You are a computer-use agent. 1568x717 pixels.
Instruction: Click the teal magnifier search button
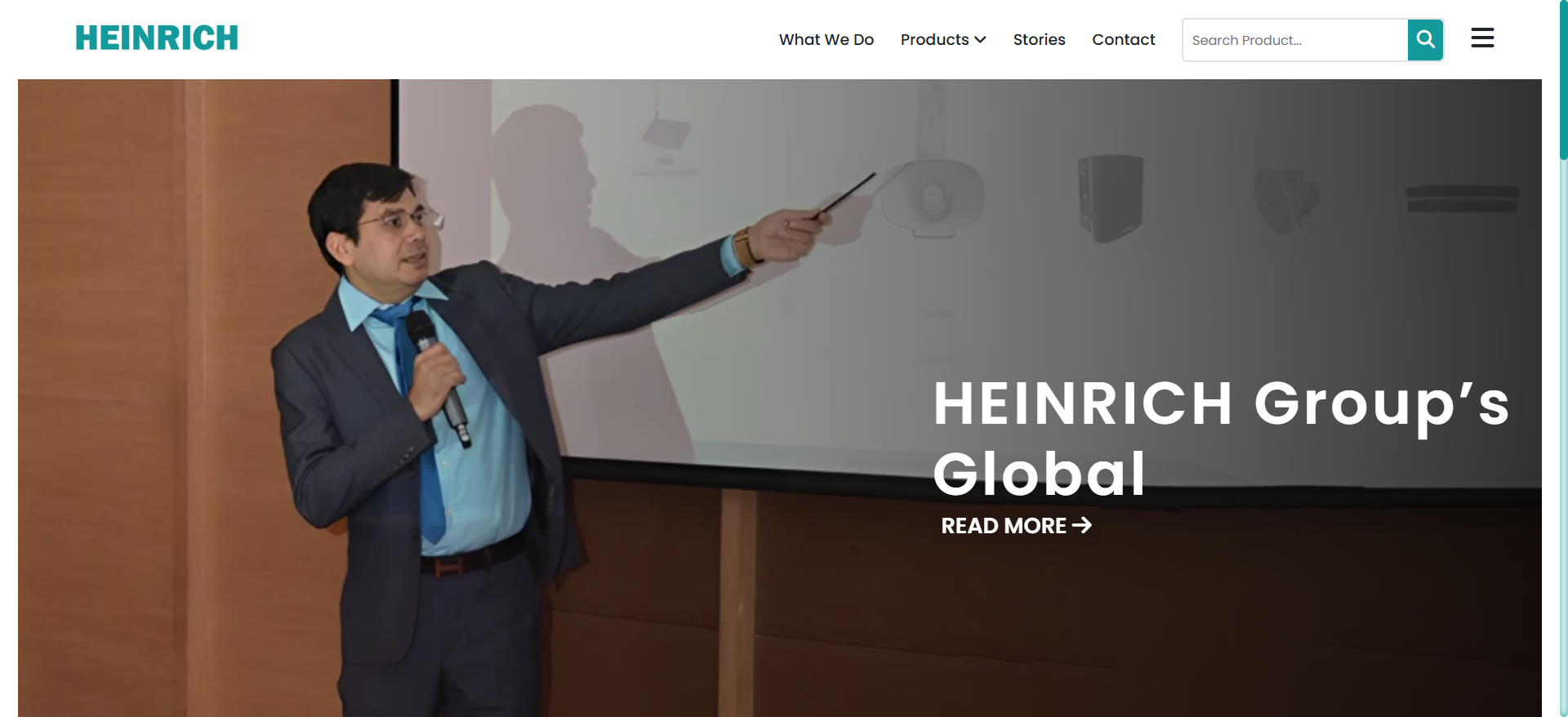pyautogui.click(x=1425, y=40)
